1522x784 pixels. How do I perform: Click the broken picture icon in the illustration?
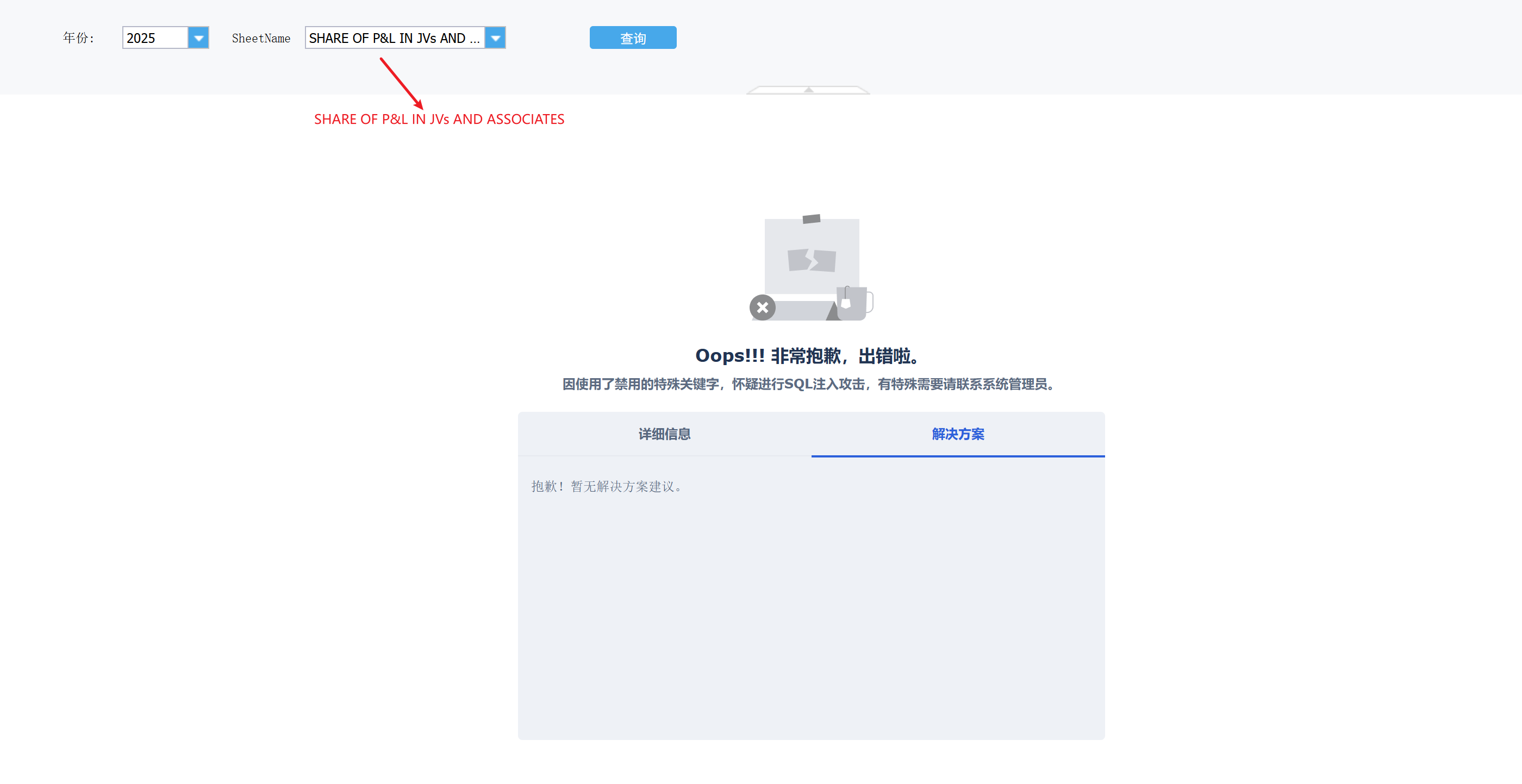pyautogui.click(x=812, y=260)
